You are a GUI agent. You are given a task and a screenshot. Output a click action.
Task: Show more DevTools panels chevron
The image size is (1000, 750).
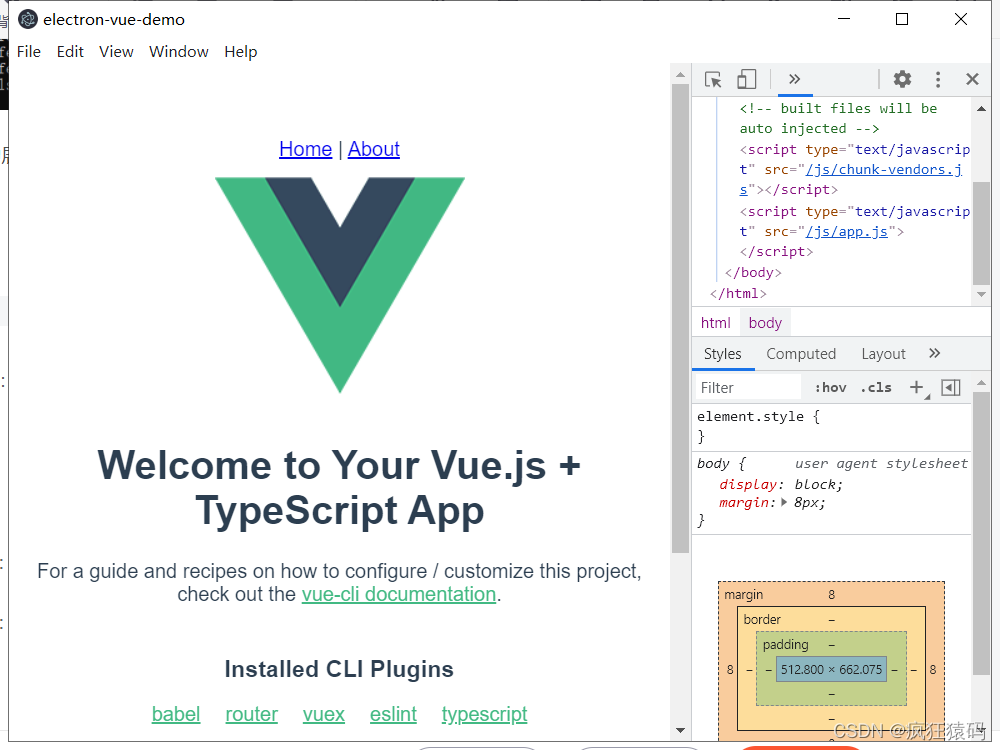point(794,79)
